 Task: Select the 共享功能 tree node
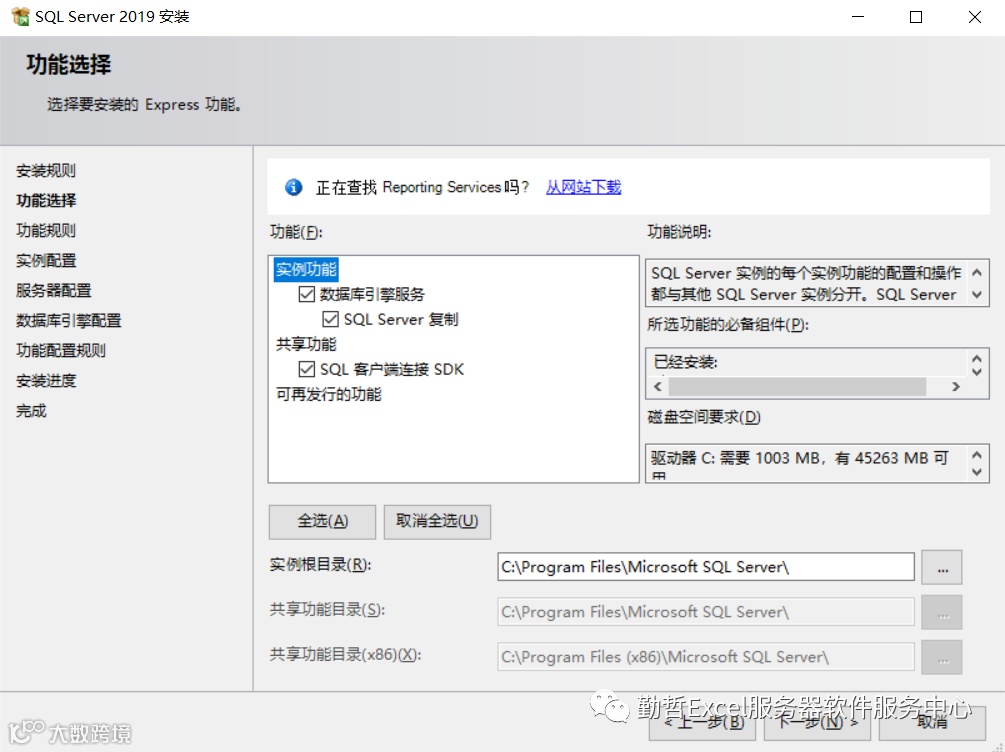306,344
